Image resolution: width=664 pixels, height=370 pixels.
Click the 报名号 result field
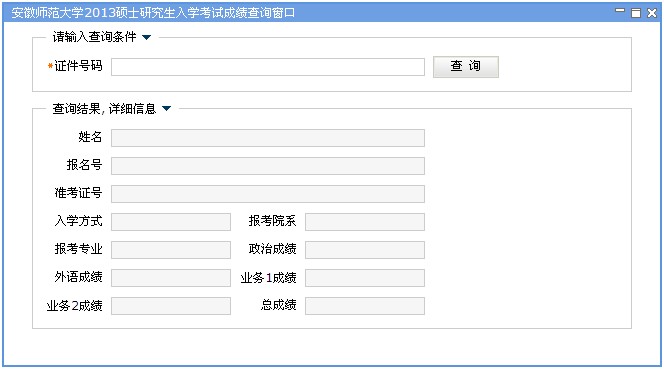click(x=268, y=166)
